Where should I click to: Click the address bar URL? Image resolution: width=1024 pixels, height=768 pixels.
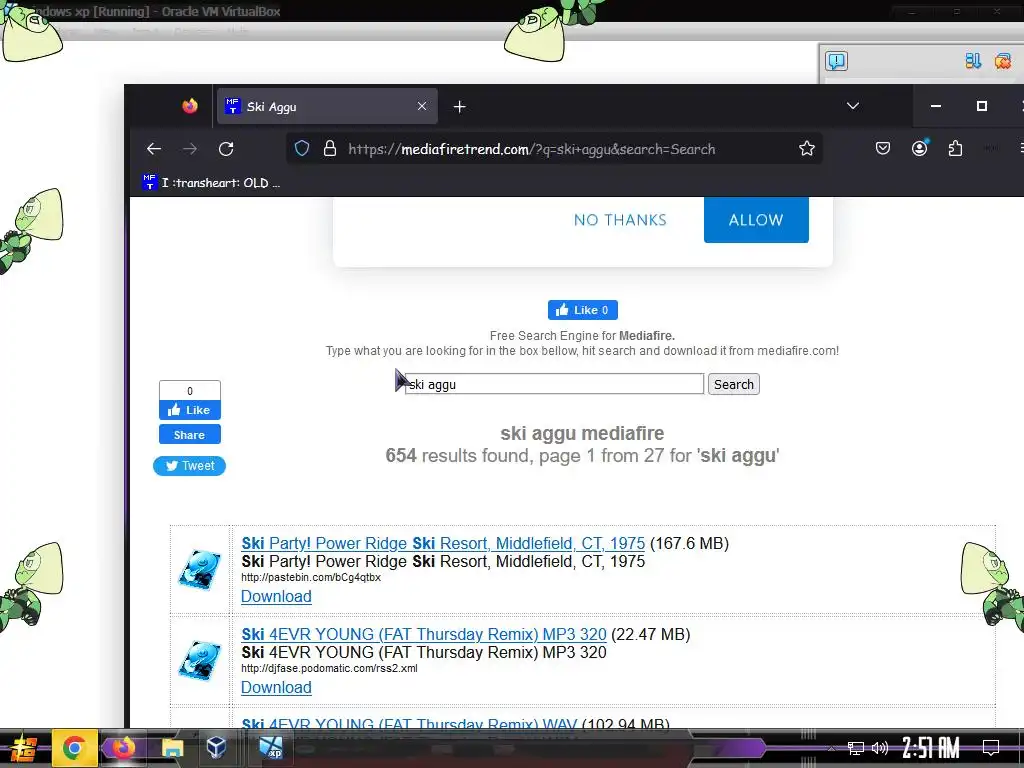[532, 149]
